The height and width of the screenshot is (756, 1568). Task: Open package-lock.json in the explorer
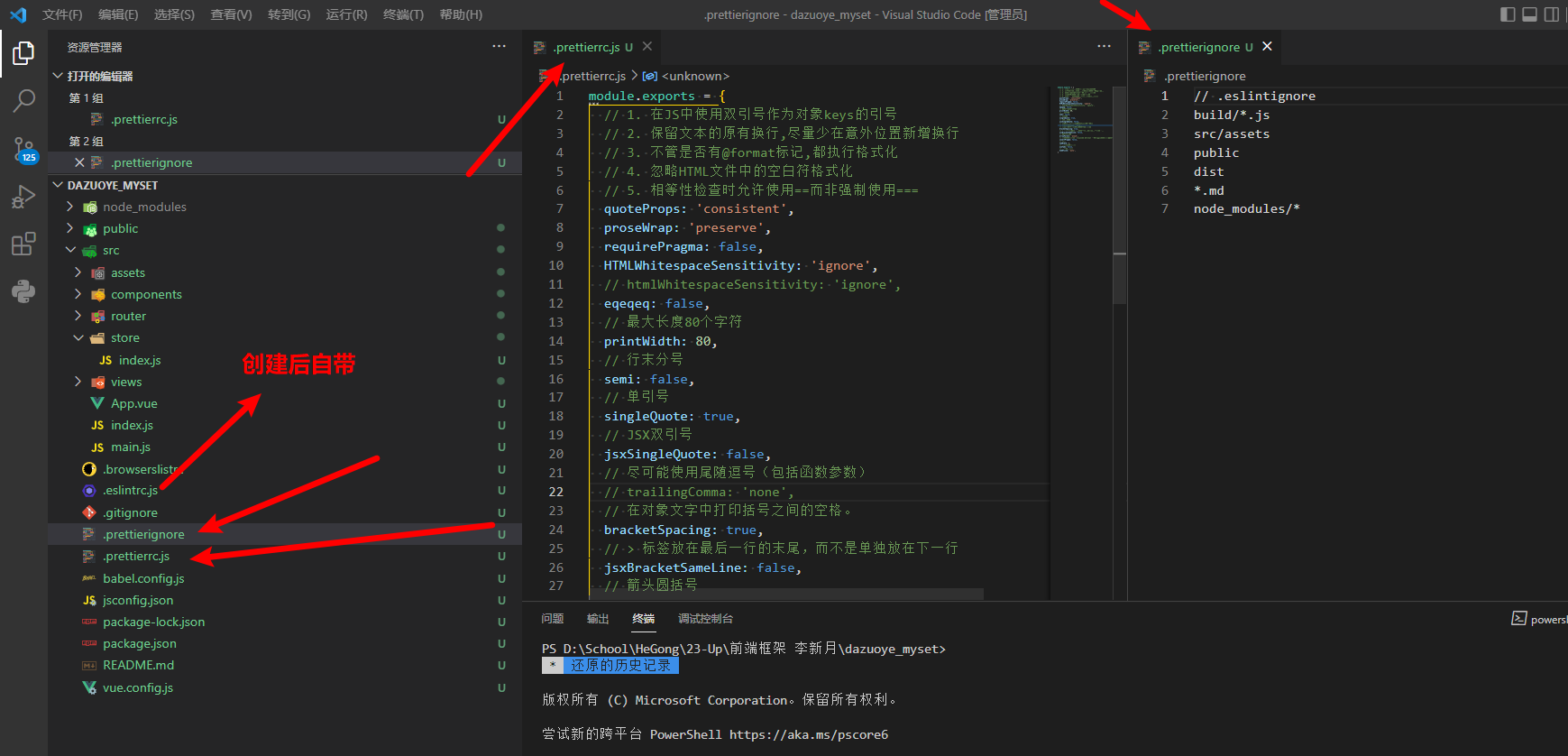point(285,622)
